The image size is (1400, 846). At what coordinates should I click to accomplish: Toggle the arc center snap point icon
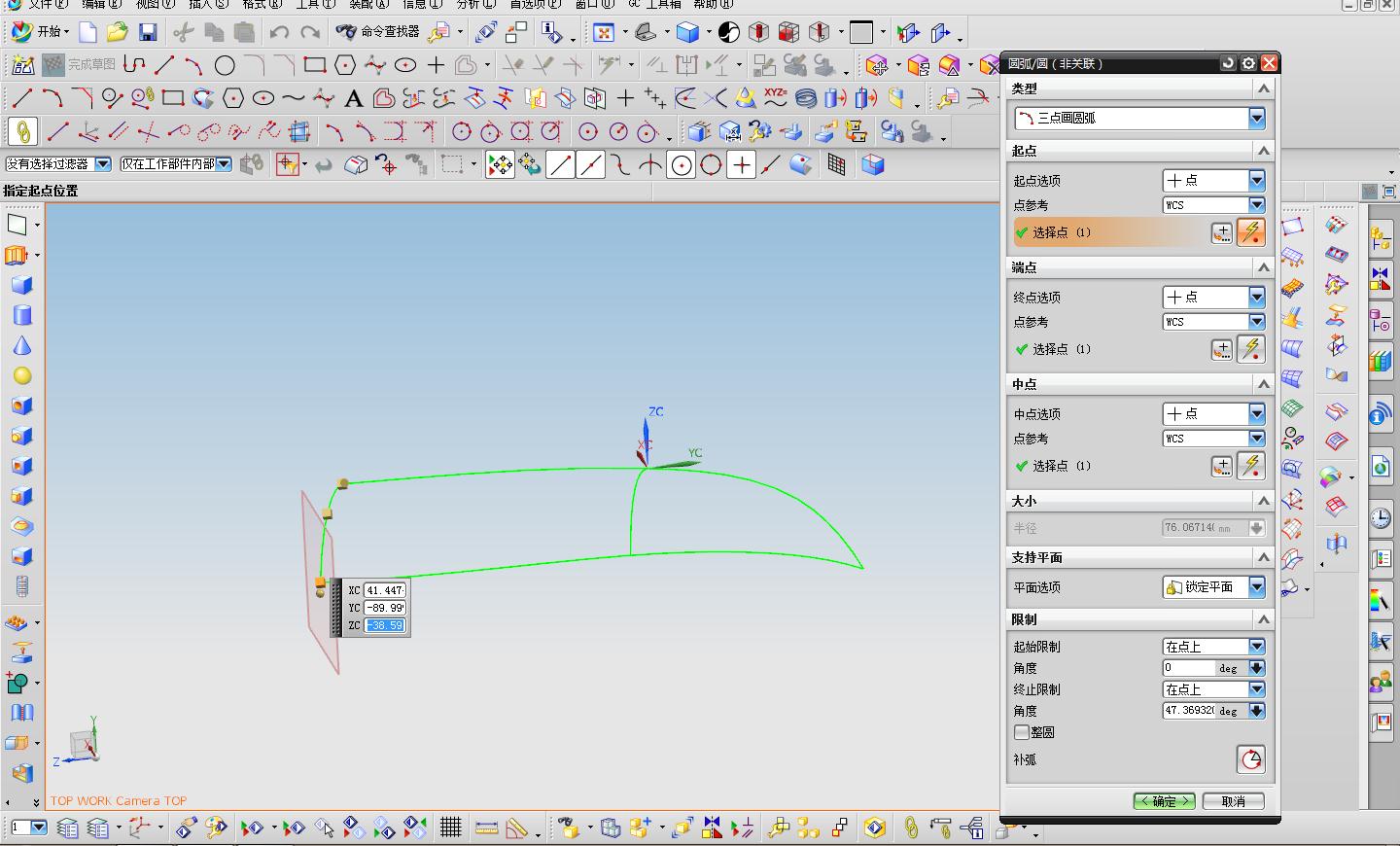pos(682,165)
